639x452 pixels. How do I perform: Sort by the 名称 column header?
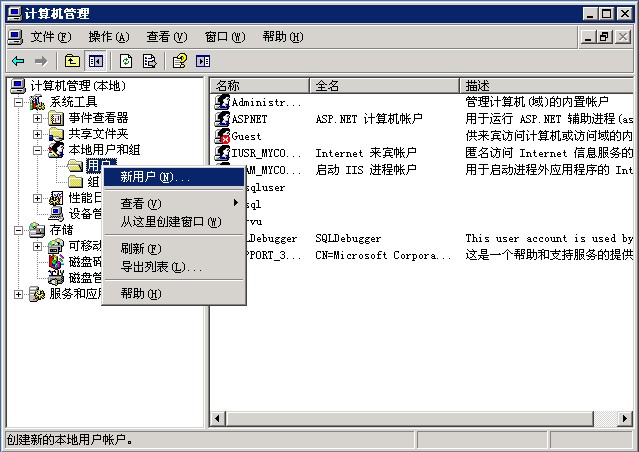click(x=260, y=86)
